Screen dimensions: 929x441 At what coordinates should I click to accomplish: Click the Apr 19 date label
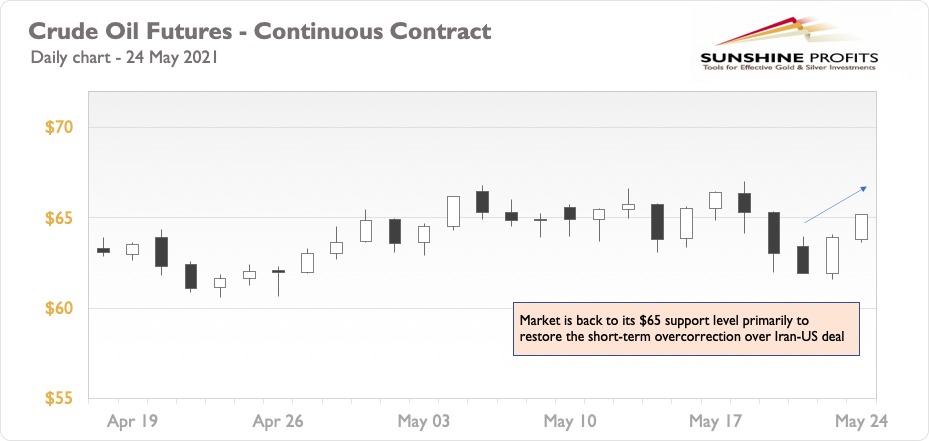coord(133,421)
